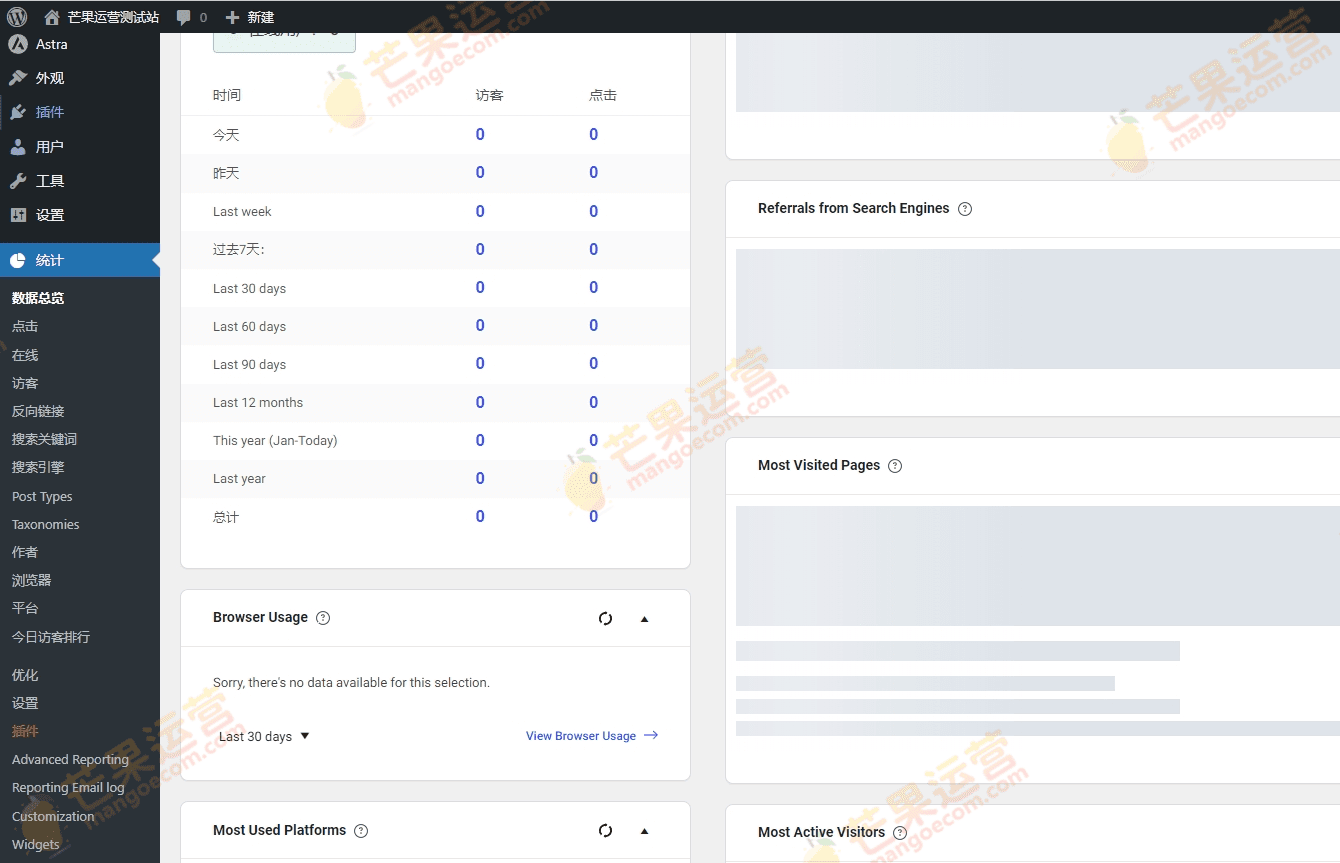Click the 设置 sliders icon
The width and height of the screenshot is (1340, 863).
(18, 215)
